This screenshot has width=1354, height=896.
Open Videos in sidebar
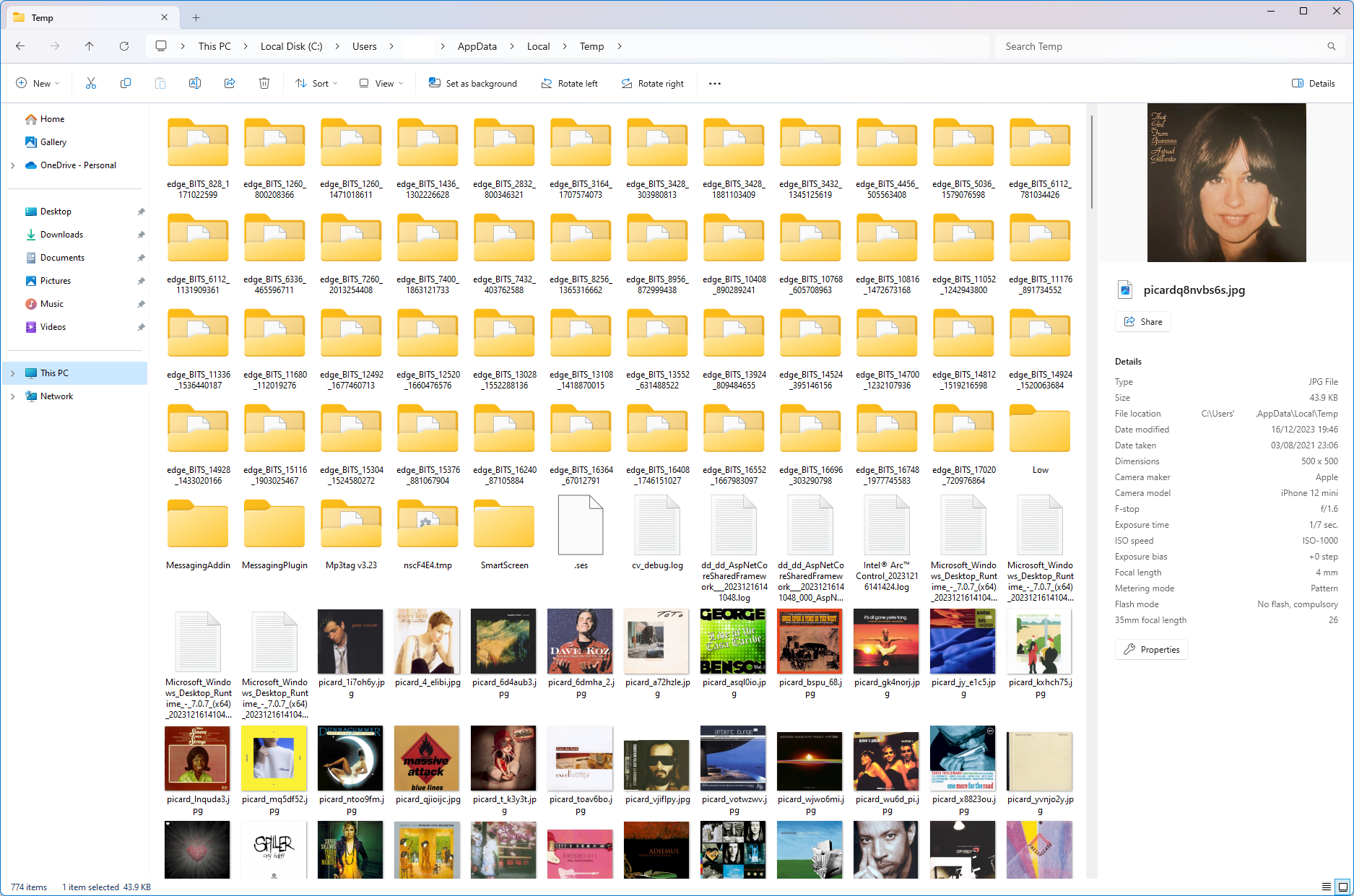[53, 327]
